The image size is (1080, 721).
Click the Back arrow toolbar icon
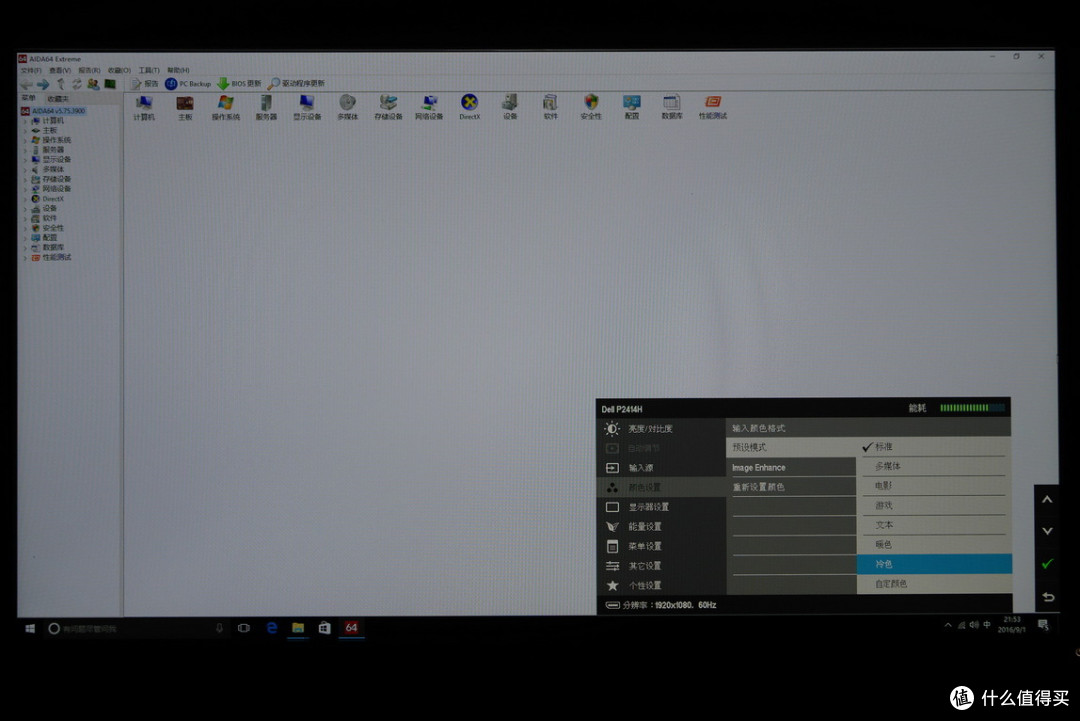click(27, 84)
